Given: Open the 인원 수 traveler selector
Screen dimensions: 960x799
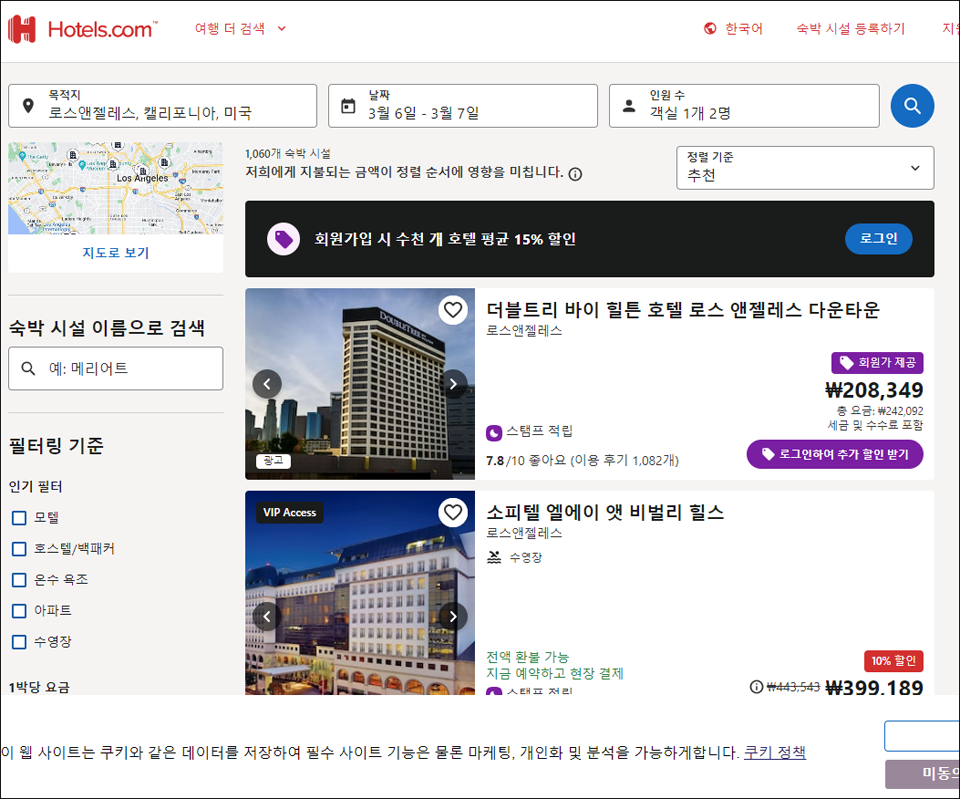Looking at the screenshot, I should (x=744, y=106).
